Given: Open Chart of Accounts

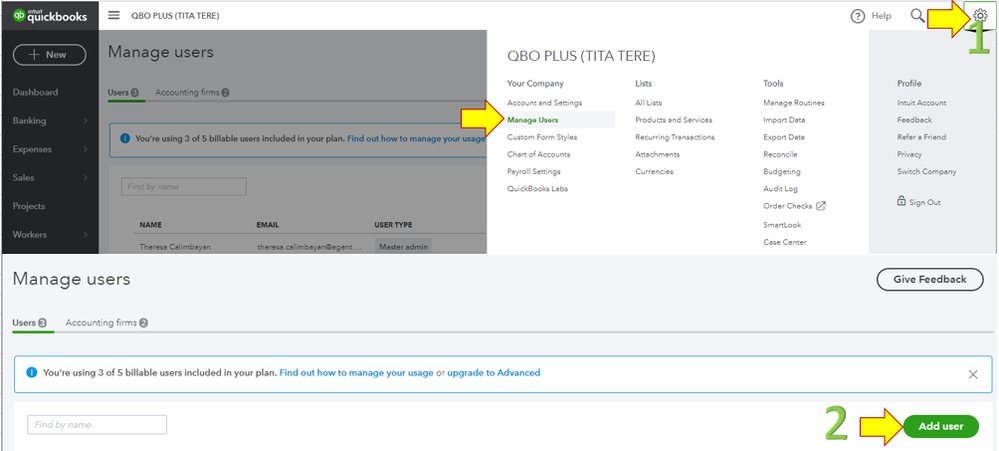Looking at the screenshot, I should pos(538,154).
